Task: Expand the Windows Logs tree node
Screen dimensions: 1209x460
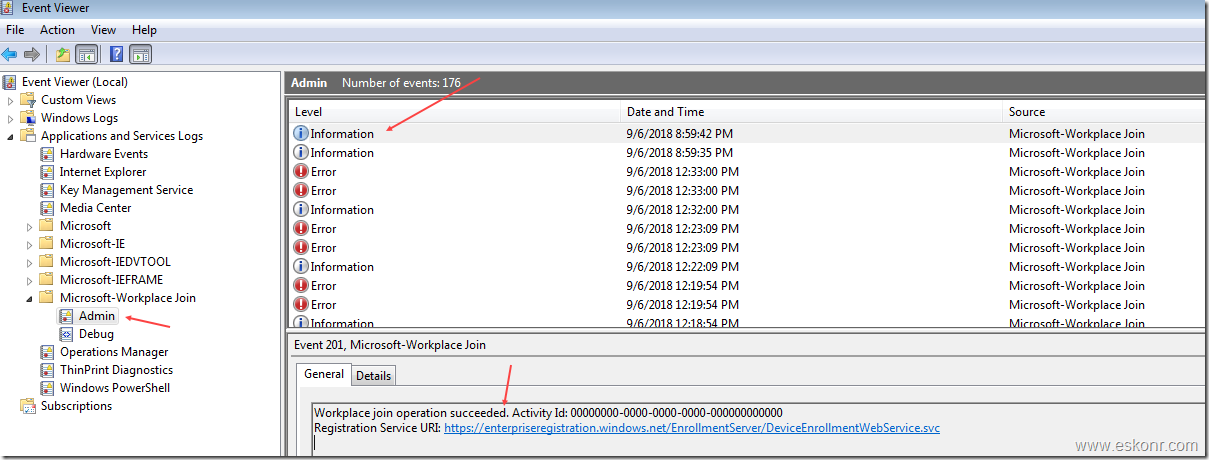Action: click(12, 118)
